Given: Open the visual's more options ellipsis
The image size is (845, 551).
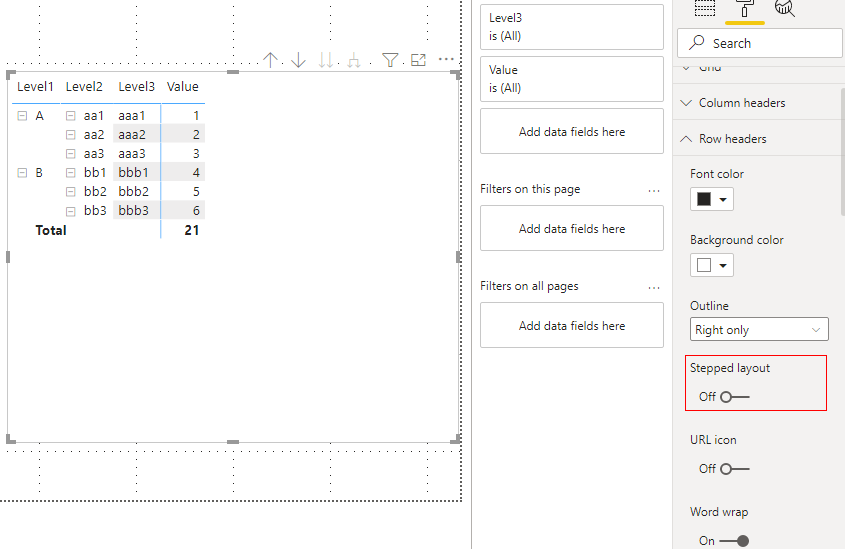Looking at the screenshot, I should pyautogui.click(x=446, y=59).
